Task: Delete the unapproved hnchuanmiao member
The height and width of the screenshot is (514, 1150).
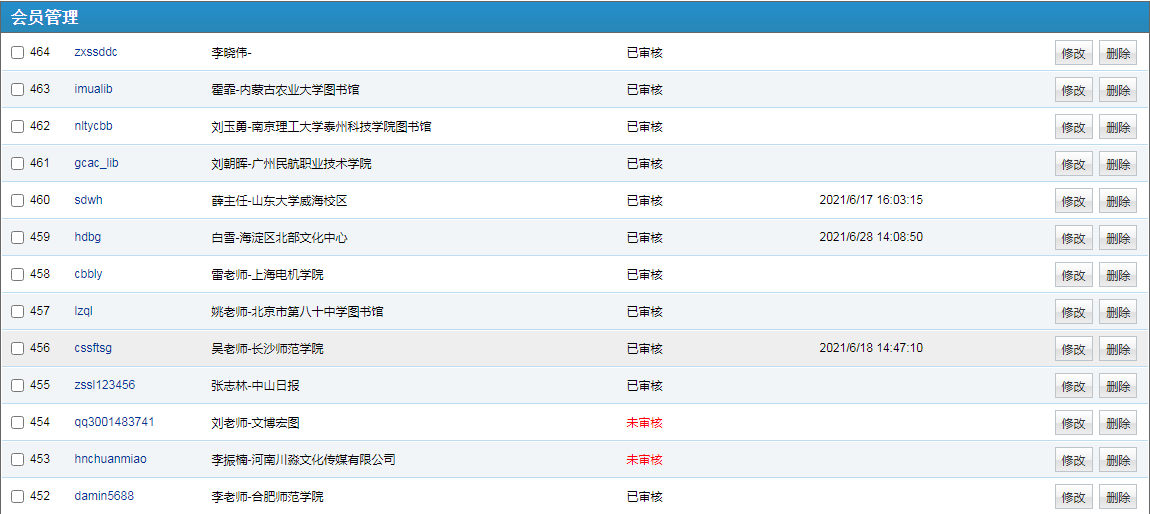Action: point(1117,460)
